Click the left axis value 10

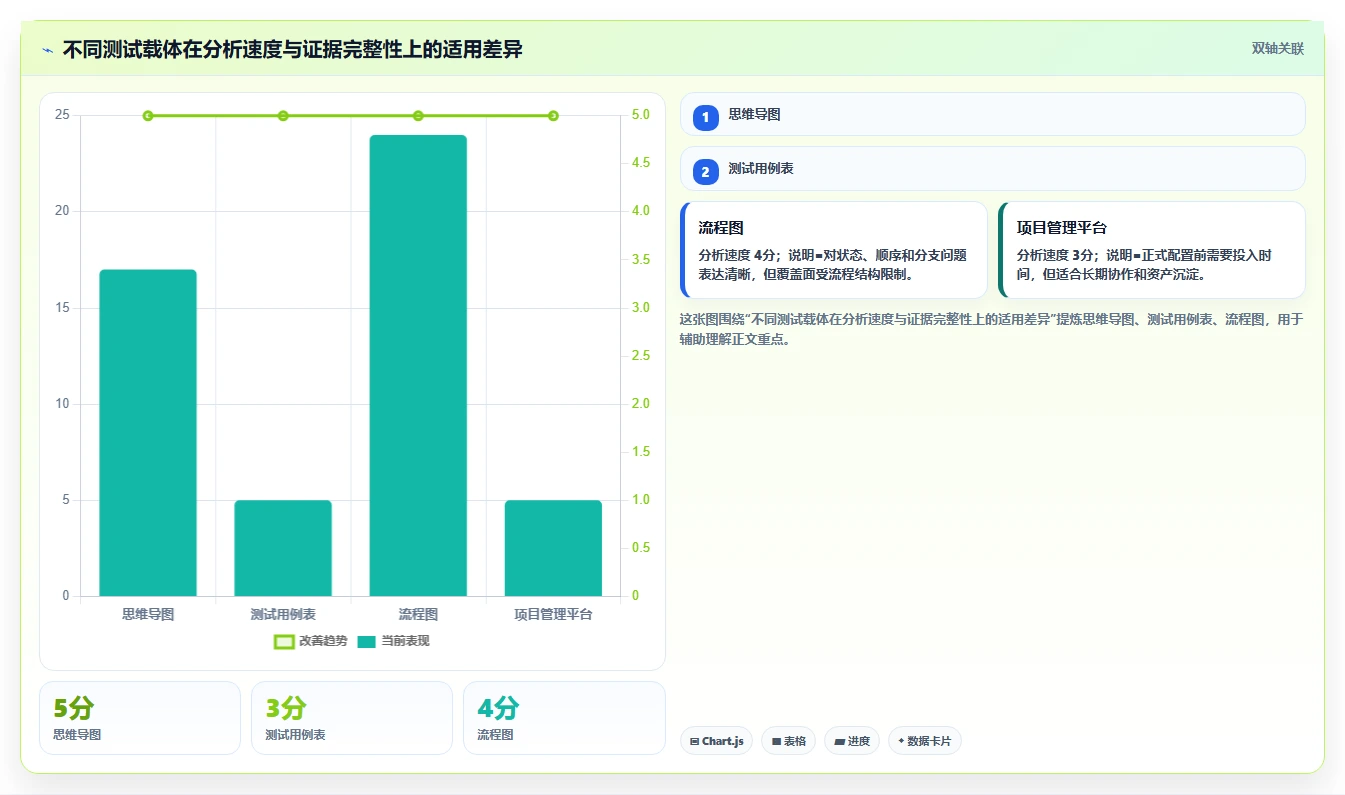click(62, 404)
